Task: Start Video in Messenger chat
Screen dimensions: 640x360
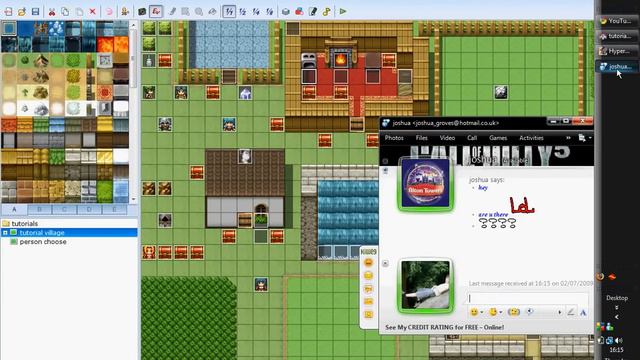Action: coord(447,138)
